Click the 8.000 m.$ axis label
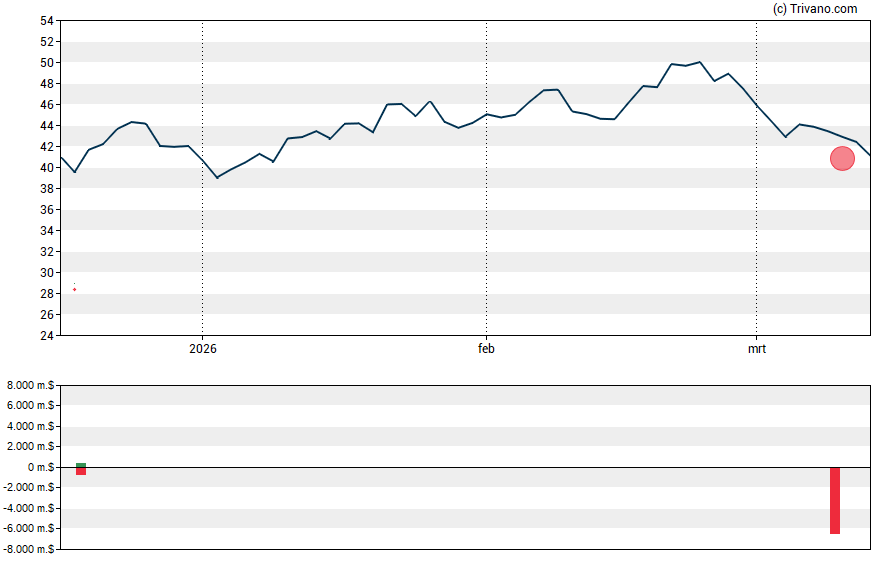Viewport: 888px width, 565px height. point(32,385)
